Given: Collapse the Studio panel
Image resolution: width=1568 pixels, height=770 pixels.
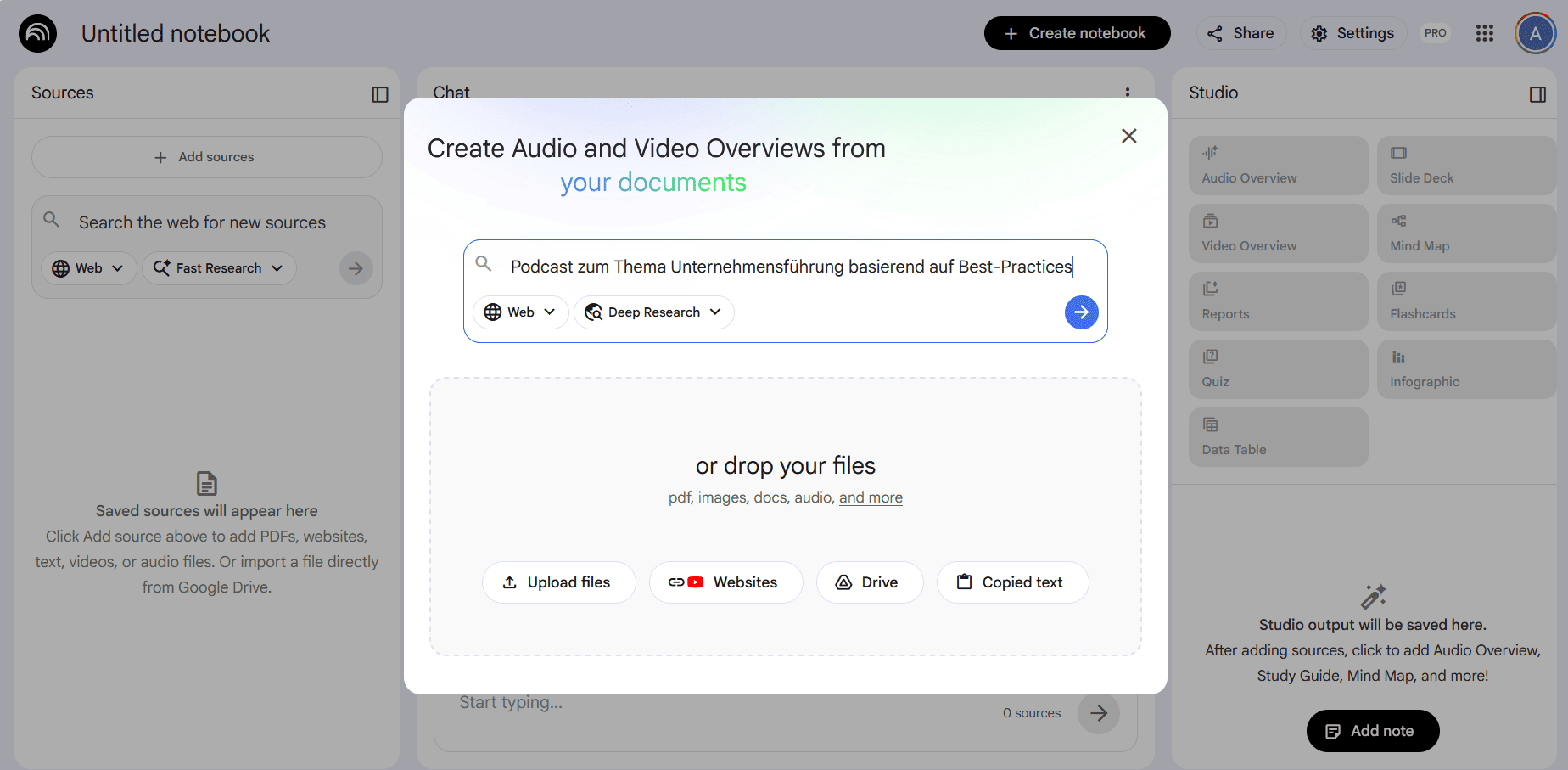Looking at the screenshot, I should 1537,94.
